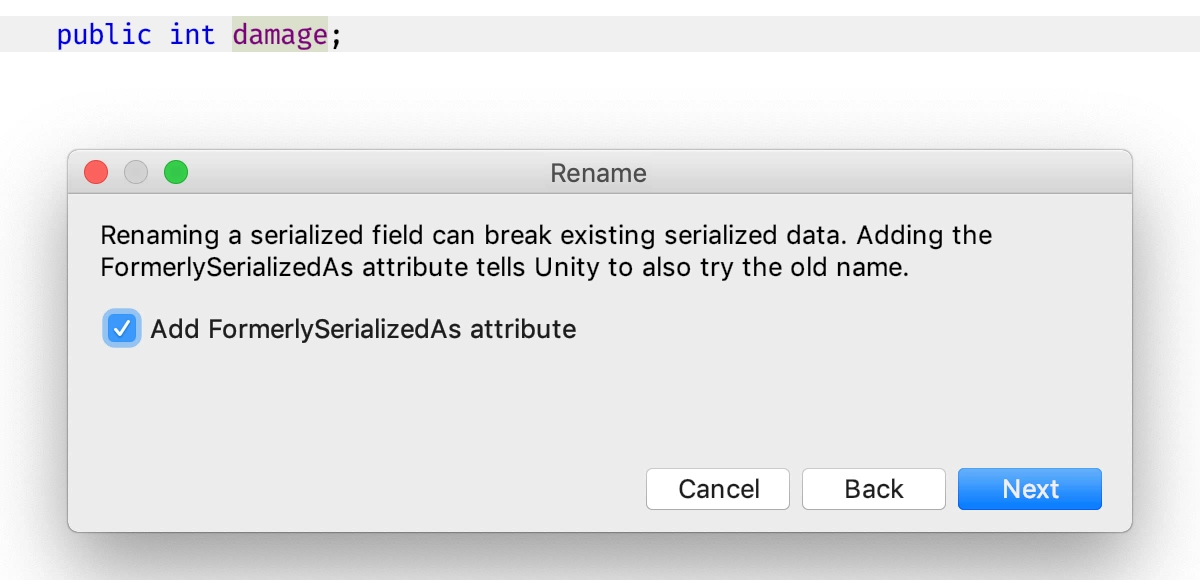This screenshot has width=1200, height=580.
Task: Click the green zoom button of Rename dialog
Action: tap(176, 172)
